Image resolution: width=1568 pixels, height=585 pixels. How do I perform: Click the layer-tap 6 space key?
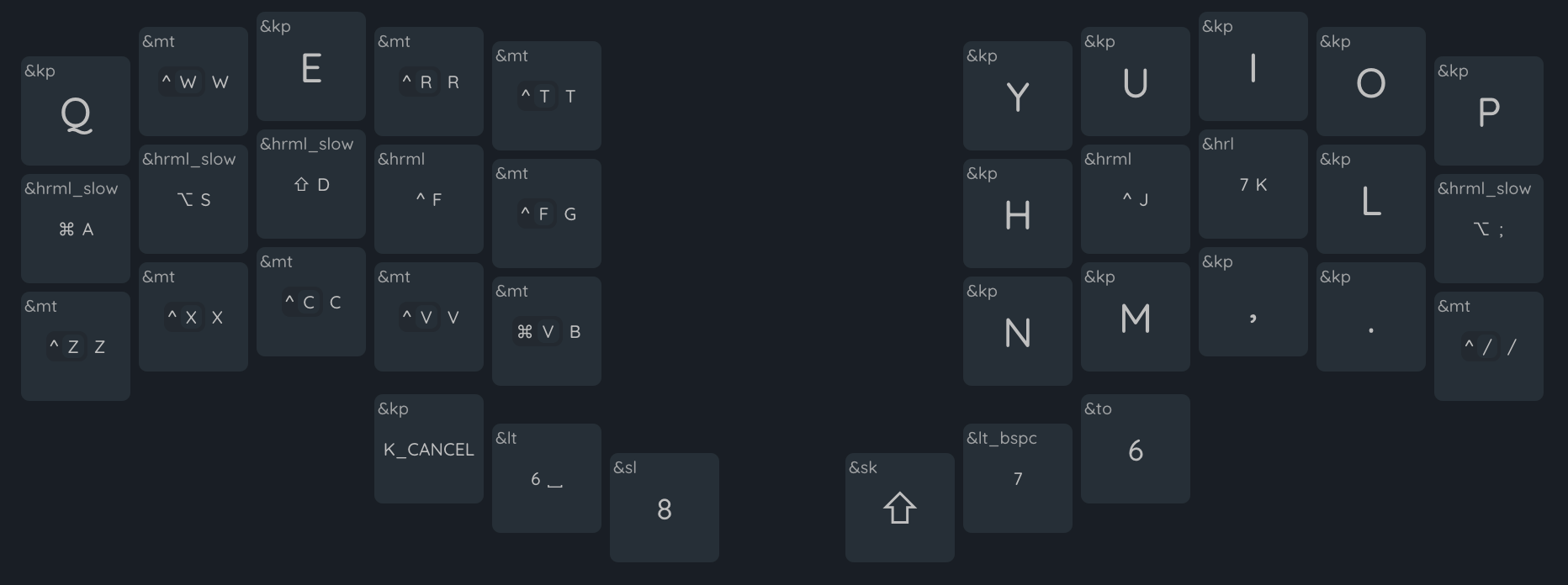tap(547, 478)
